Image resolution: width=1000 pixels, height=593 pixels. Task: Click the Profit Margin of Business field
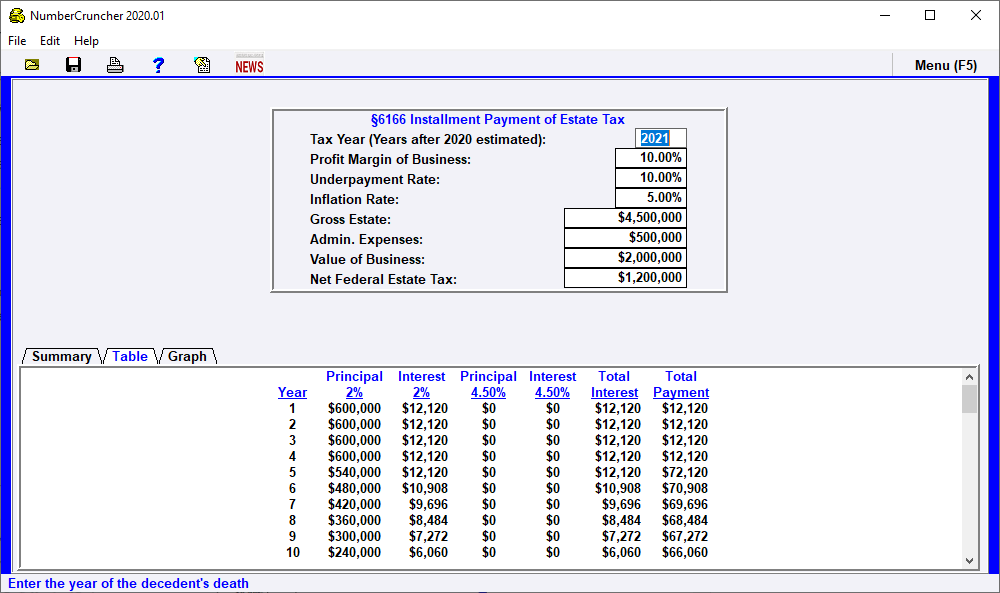coord(651,158)
